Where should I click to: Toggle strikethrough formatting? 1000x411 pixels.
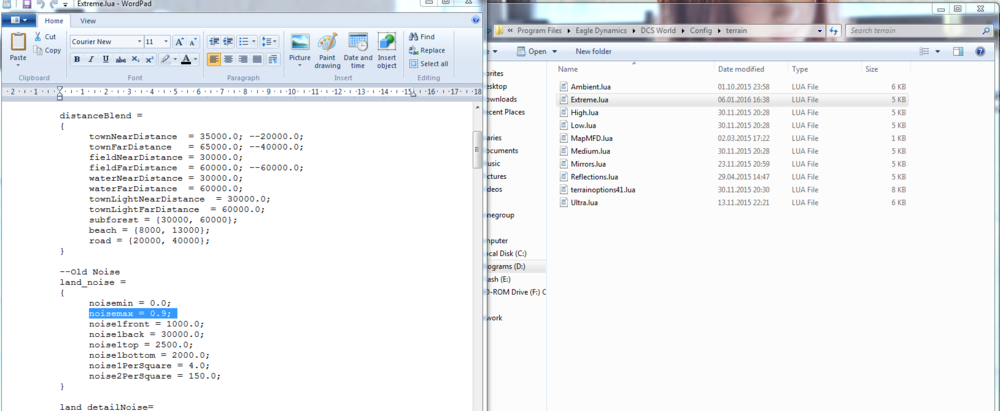click(121, 59)
